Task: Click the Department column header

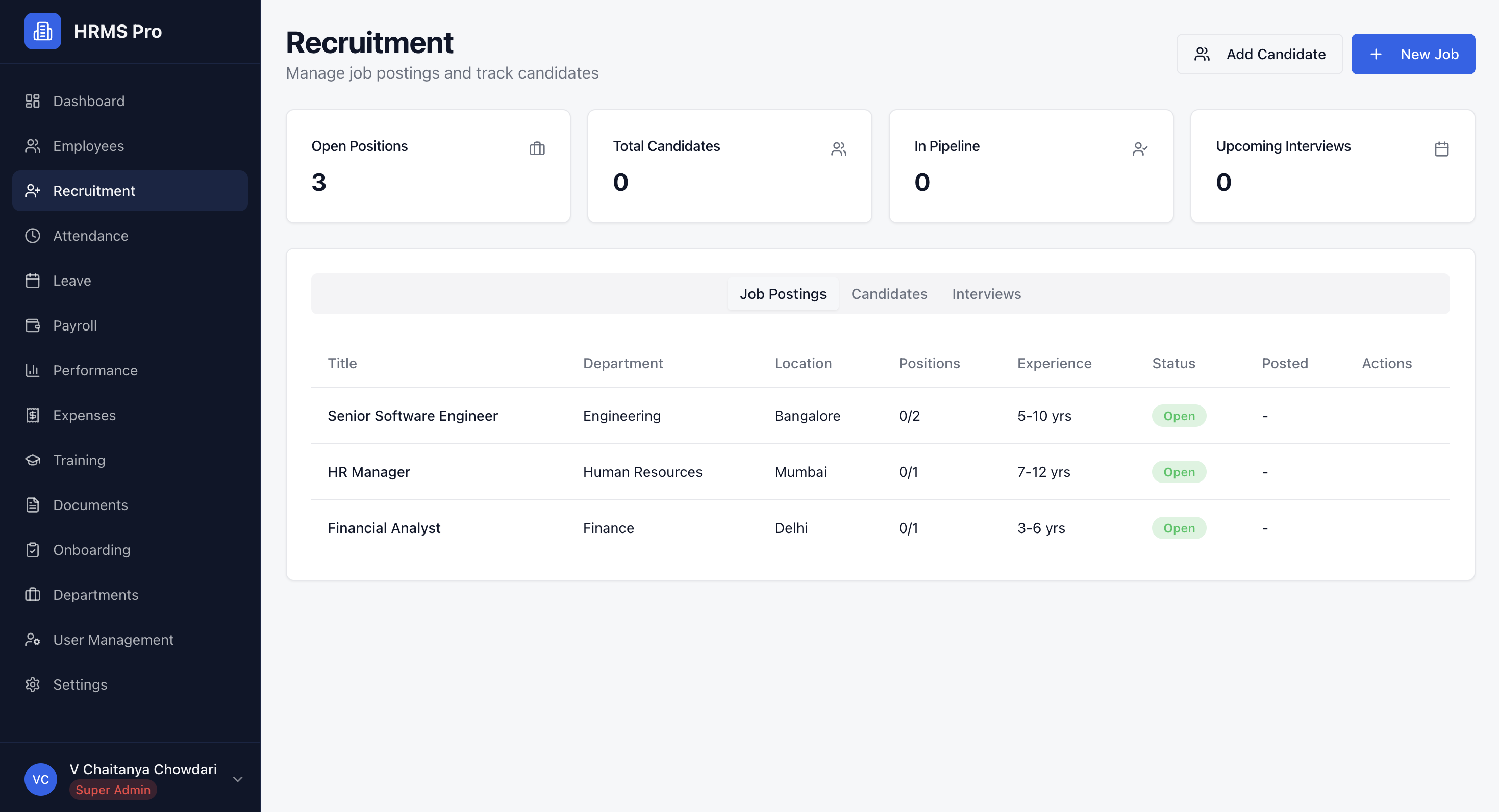Action: point(622,363)
